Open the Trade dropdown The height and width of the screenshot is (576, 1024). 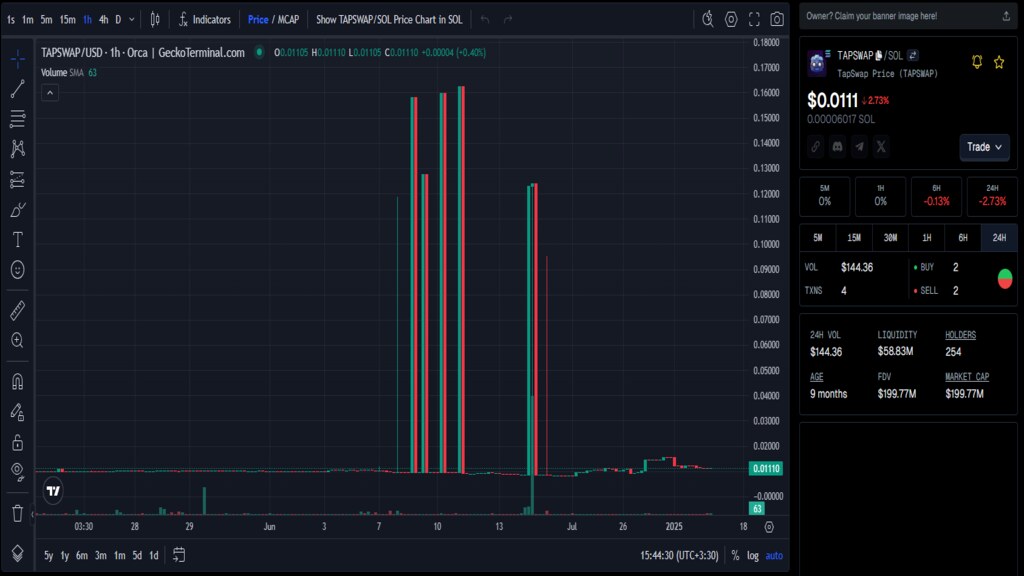[x=984, y=147]
